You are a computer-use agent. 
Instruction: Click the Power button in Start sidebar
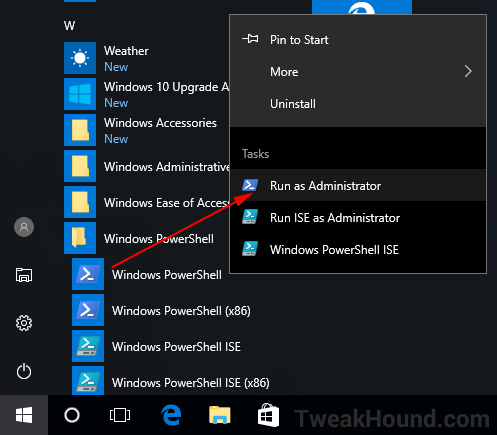[x=24, y=371]
